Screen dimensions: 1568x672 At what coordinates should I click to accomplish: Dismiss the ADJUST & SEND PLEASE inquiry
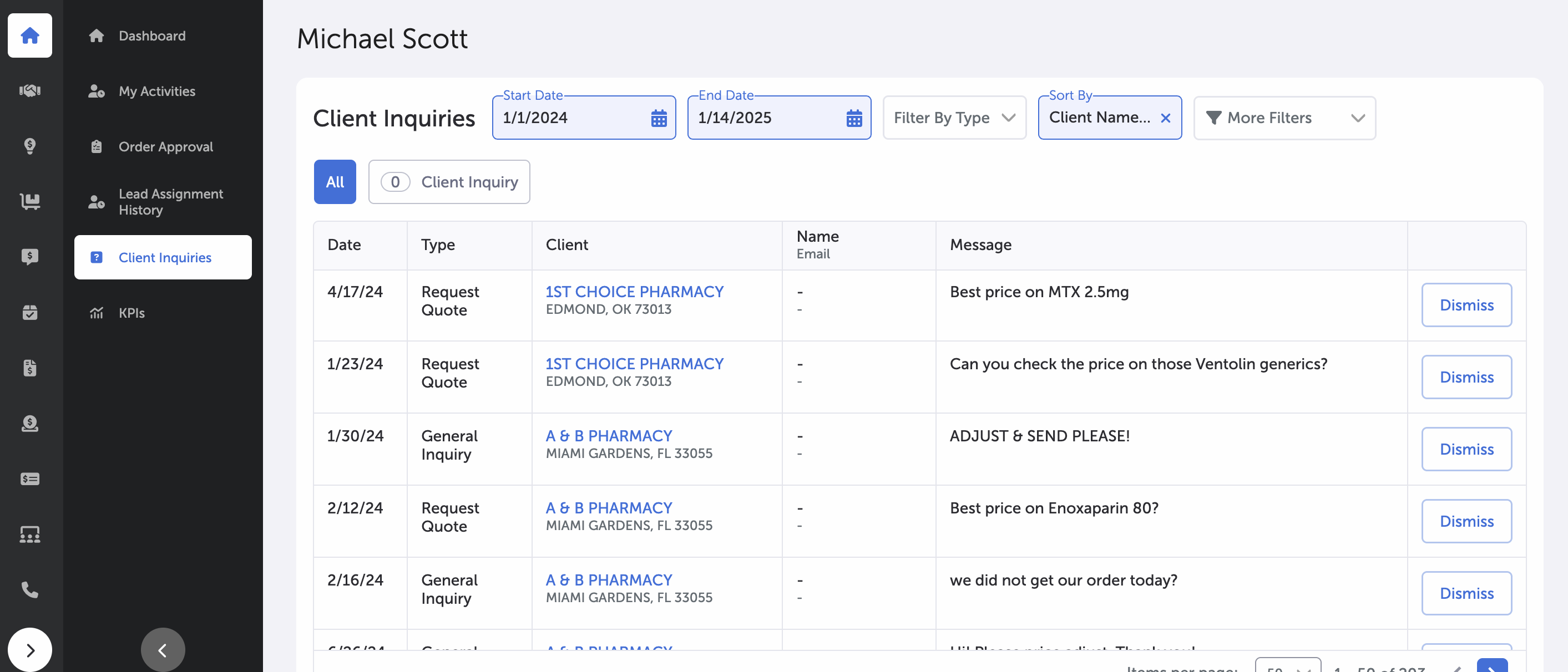[1466, 450]
